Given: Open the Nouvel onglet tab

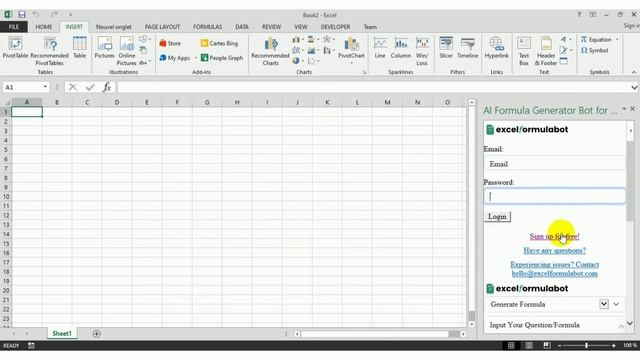Looking at the screenshot, I should (113, 27).
